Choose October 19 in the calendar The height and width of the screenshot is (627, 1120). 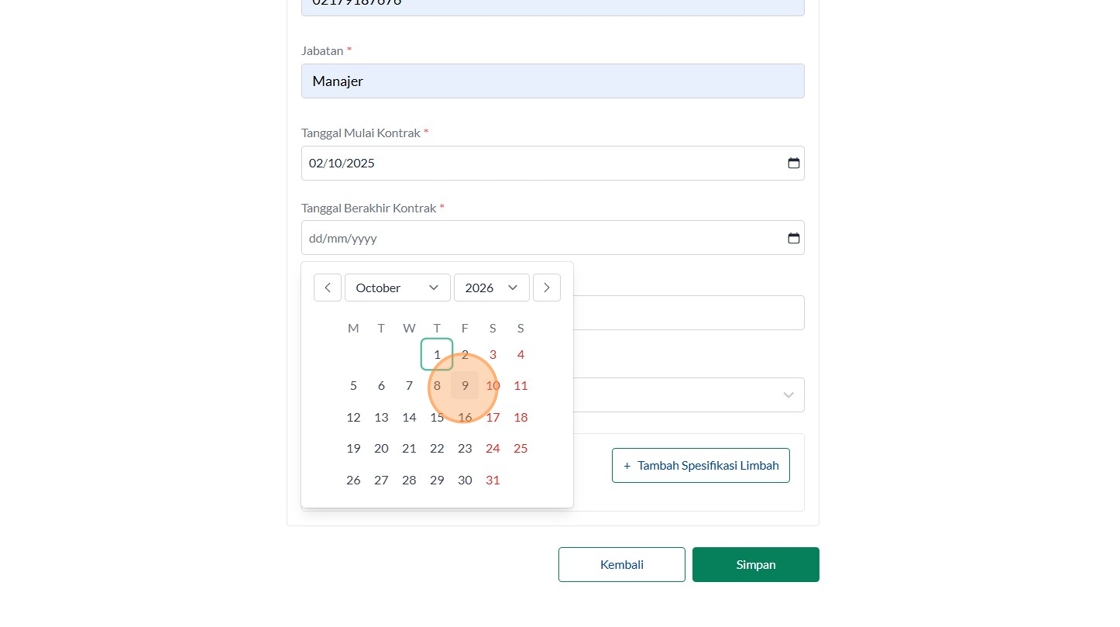click(353, 449)
